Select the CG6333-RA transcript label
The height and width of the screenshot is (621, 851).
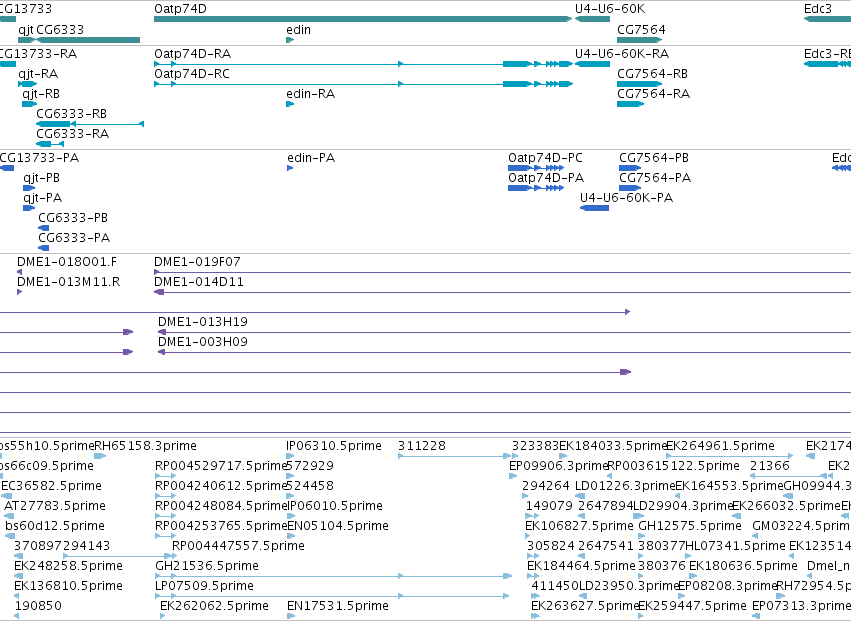click(73, 134)
